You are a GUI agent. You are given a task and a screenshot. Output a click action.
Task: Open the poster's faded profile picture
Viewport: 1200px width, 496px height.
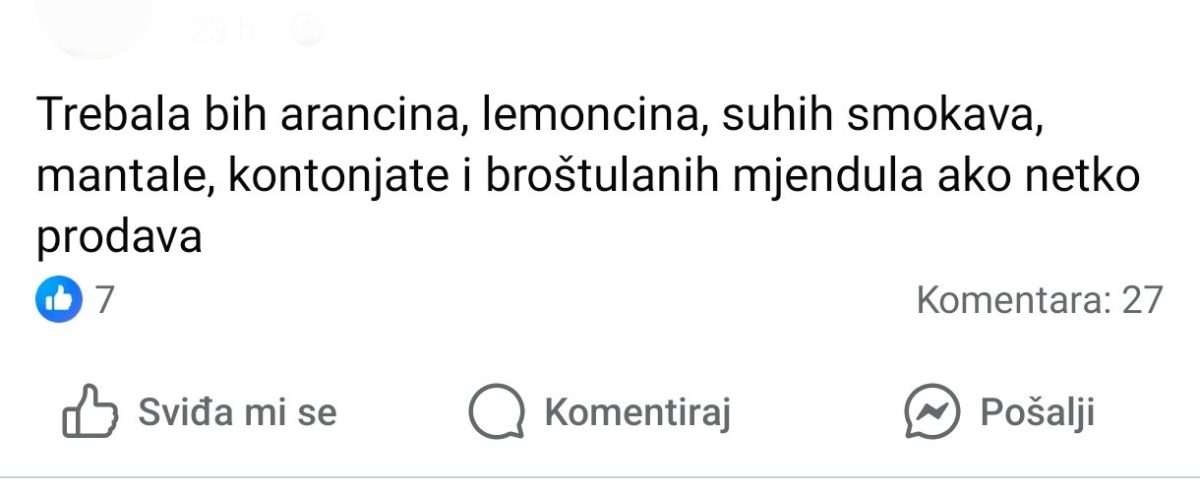[x=95, y=22]
